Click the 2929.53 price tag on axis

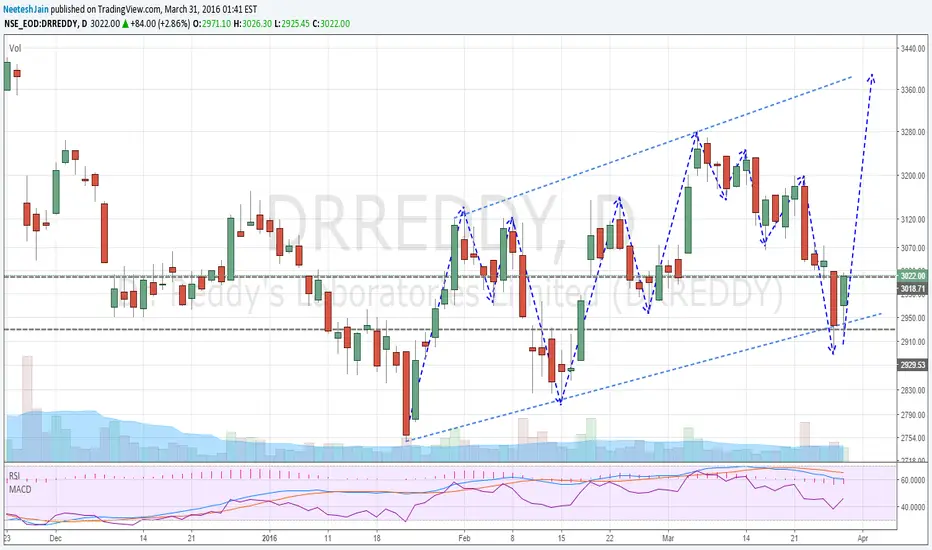pos(912,364)
